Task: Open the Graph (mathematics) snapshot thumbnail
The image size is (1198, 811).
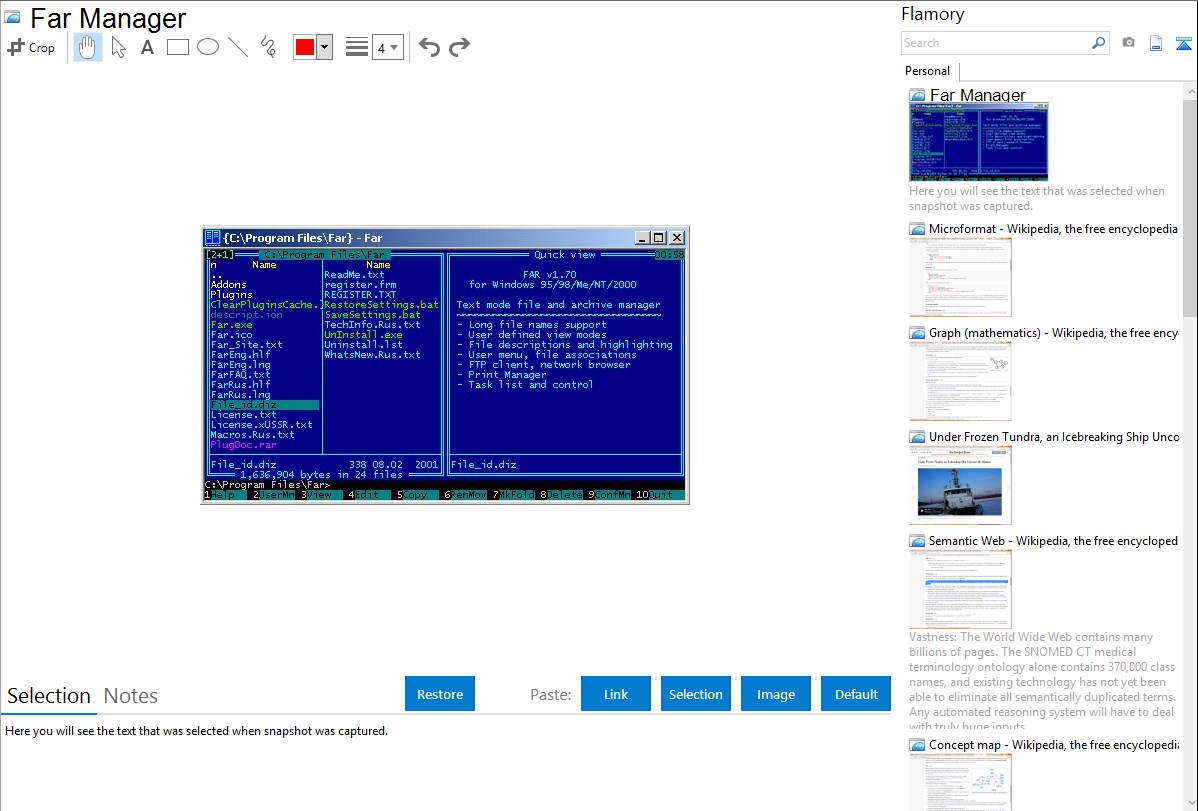Action: click(960, 381)
